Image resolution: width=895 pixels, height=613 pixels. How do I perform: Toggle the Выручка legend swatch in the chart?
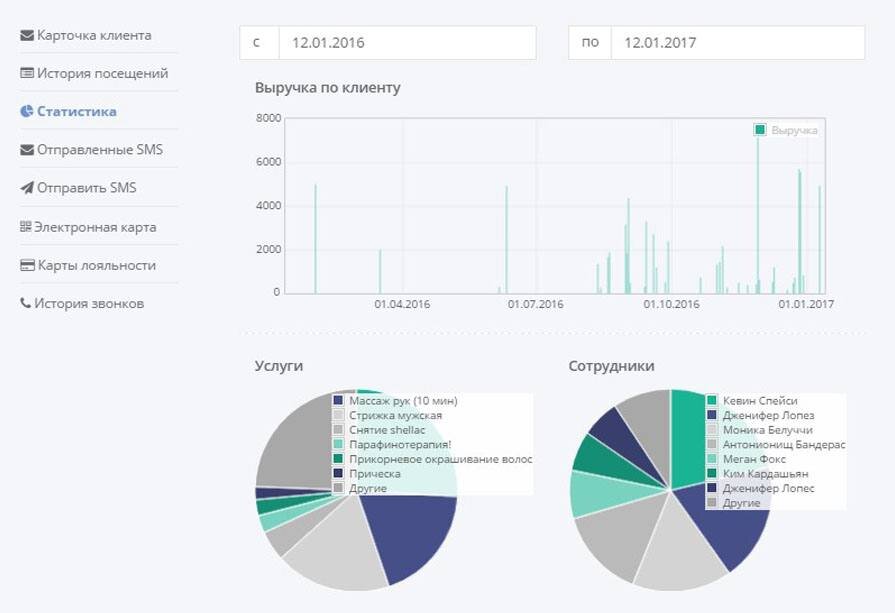pos(760,130)
